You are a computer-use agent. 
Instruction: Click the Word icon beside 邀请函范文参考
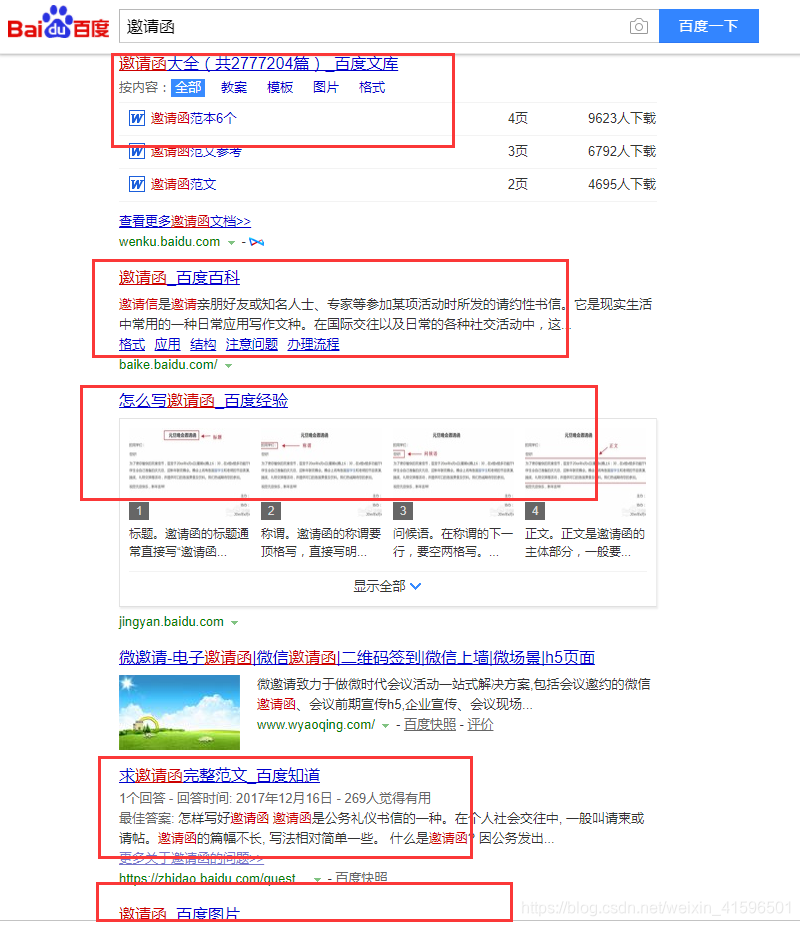[x=136, y=151]
